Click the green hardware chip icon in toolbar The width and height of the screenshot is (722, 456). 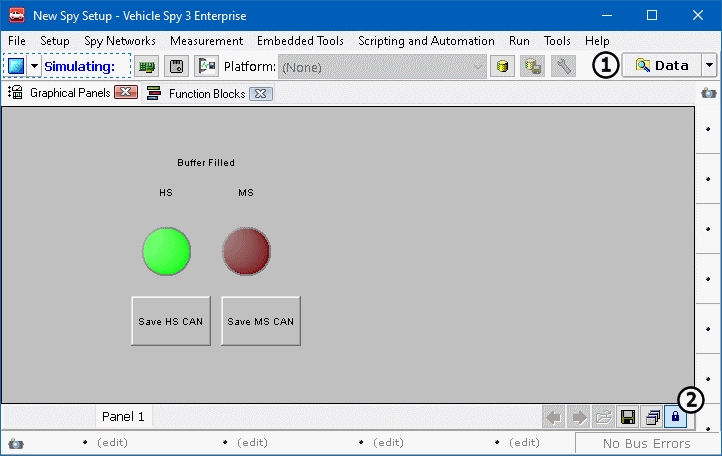click(148, 66)
